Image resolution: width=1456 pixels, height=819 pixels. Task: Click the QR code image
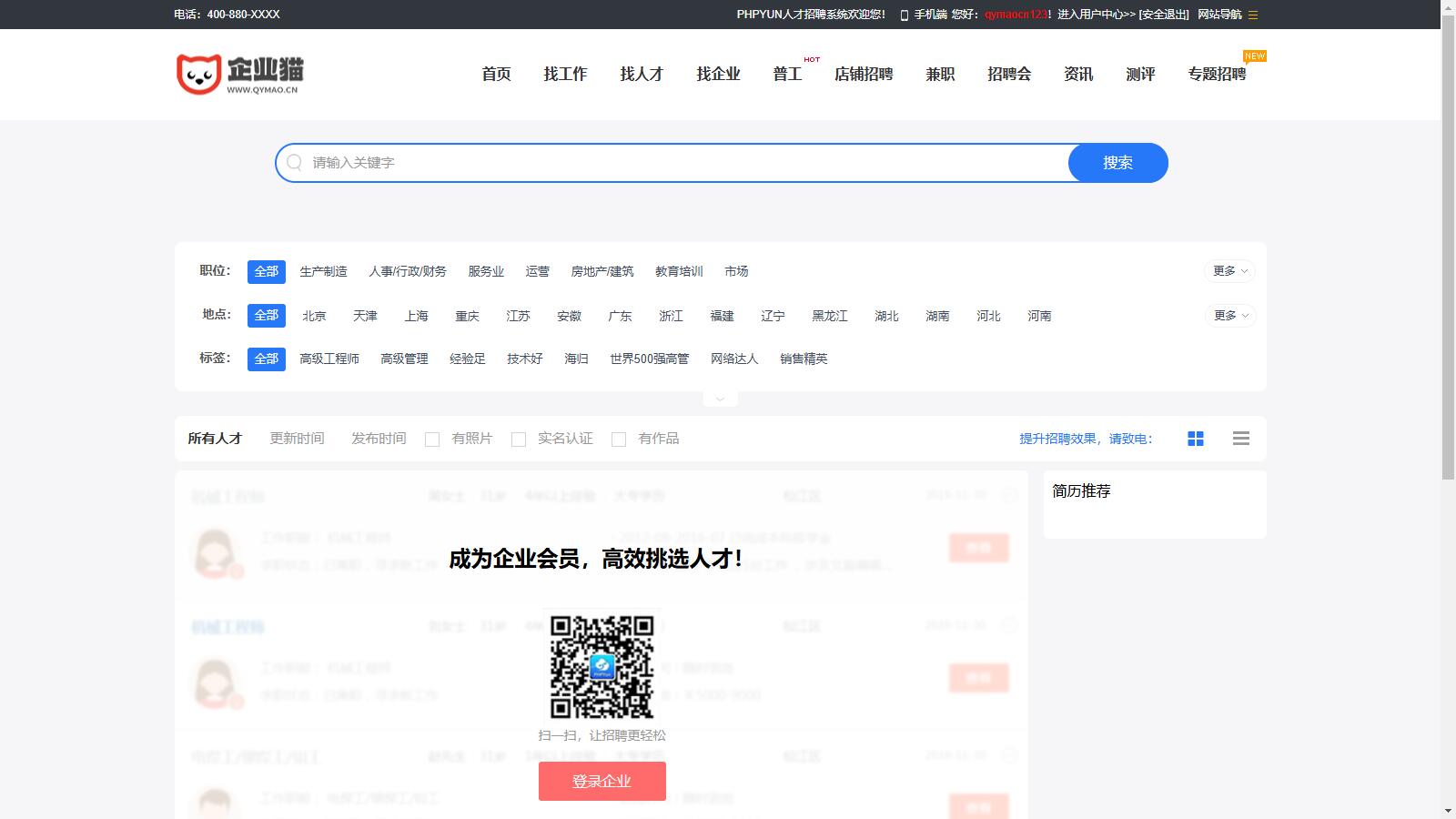pyautogui.click(x=602, y=667)
